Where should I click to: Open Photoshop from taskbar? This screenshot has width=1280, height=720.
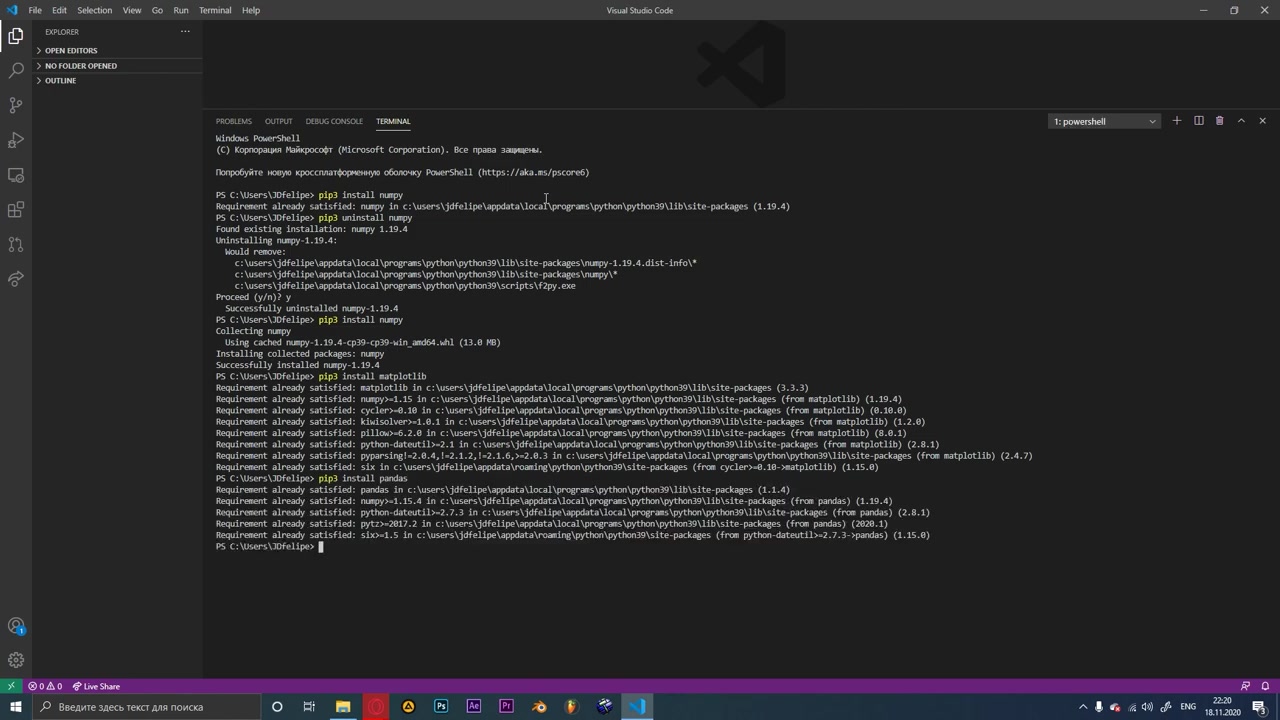[x=441, y=707]
